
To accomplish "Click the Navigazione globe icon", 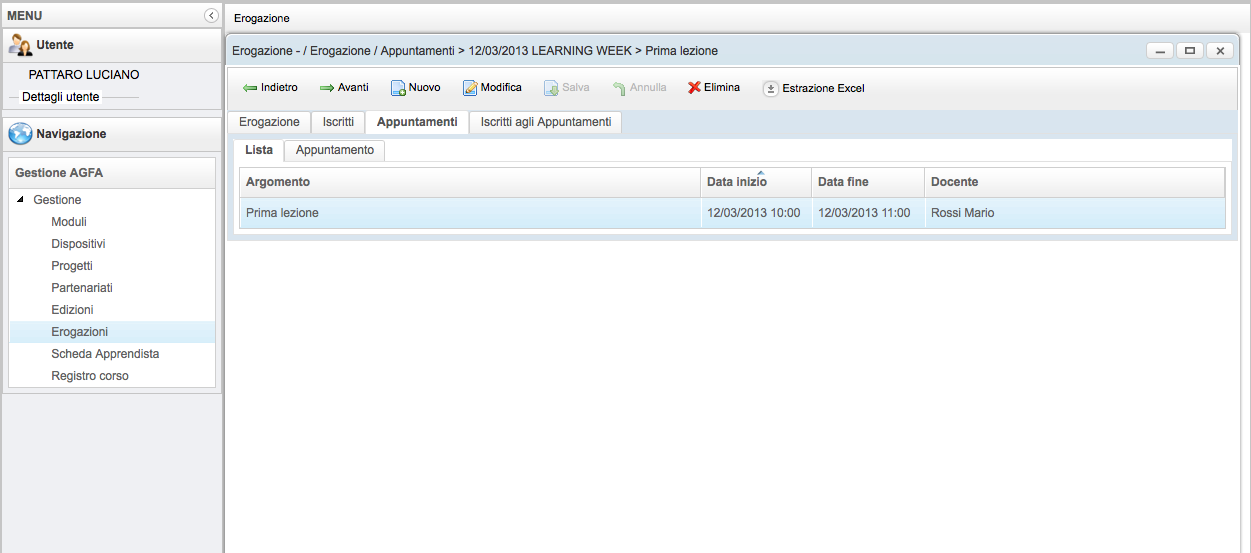I will 20,134.
